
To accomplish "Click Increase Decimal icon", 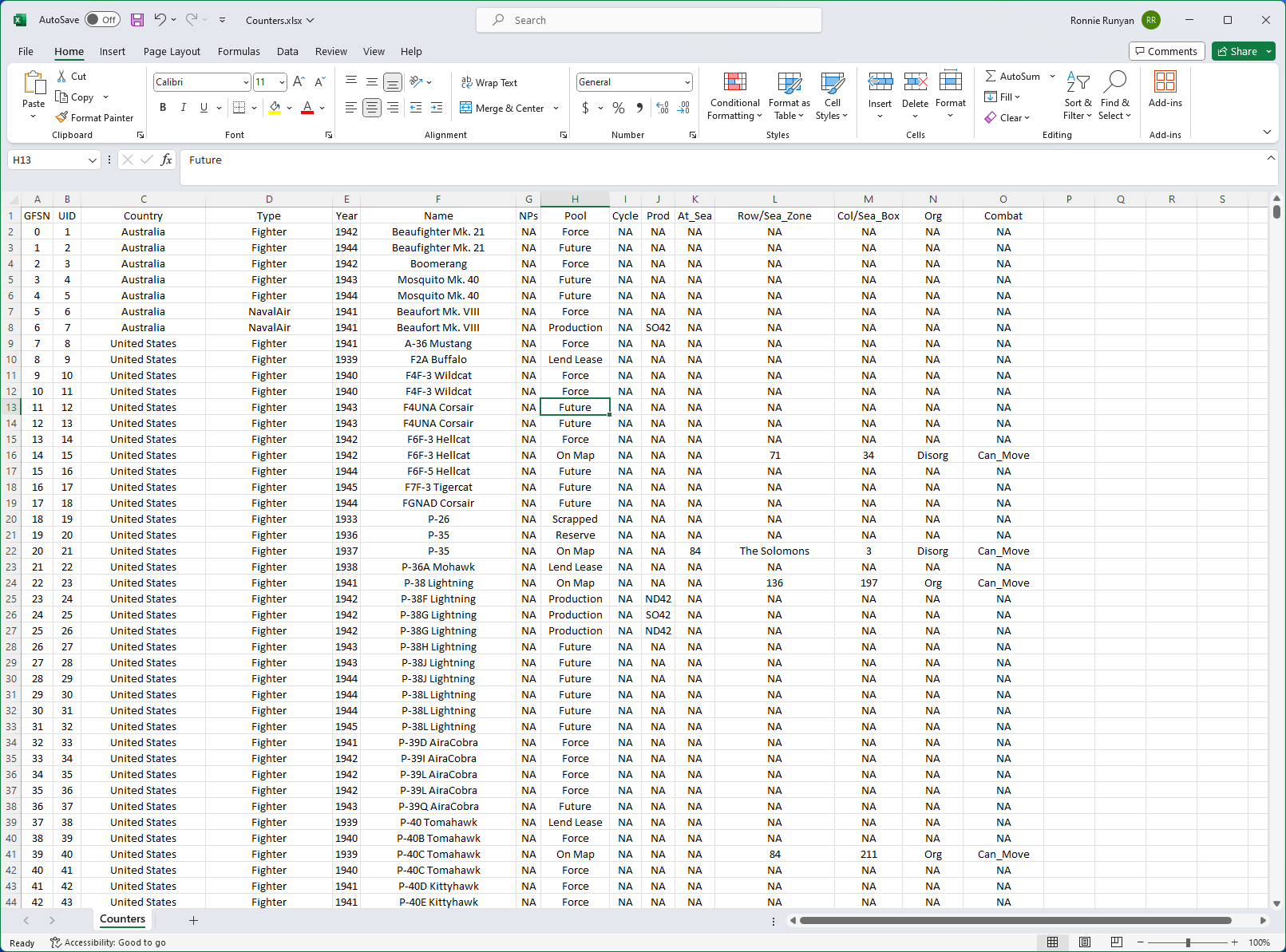I will click(663, 107).
